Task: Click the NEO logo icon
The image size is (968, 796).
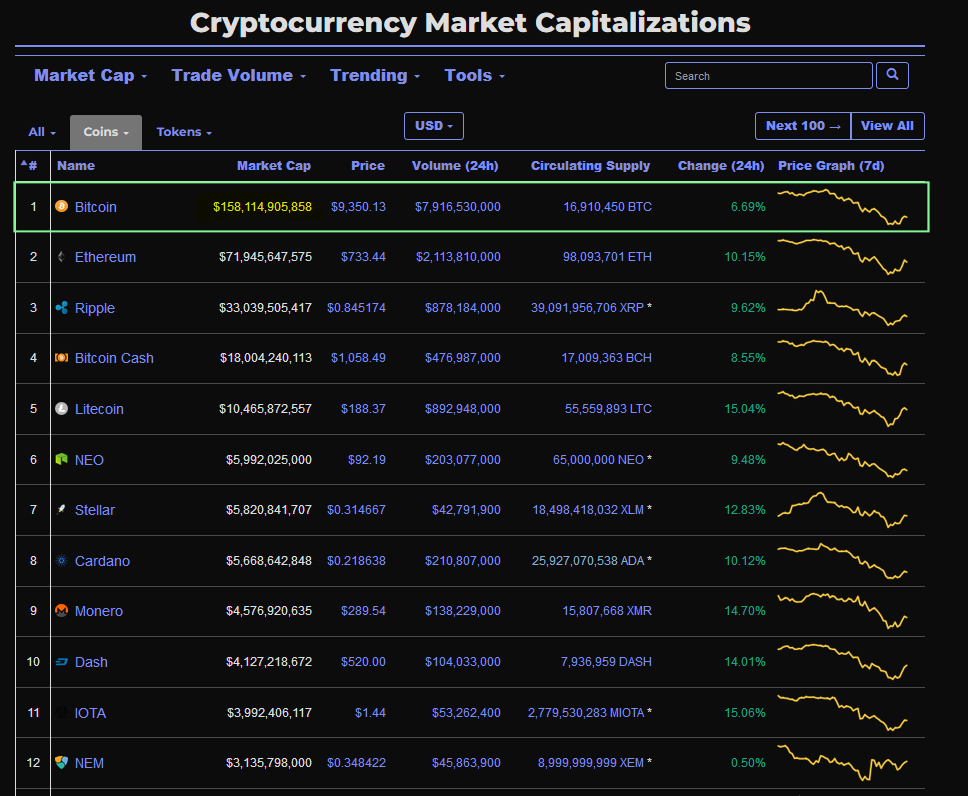Action: click(x=62, y=459)
